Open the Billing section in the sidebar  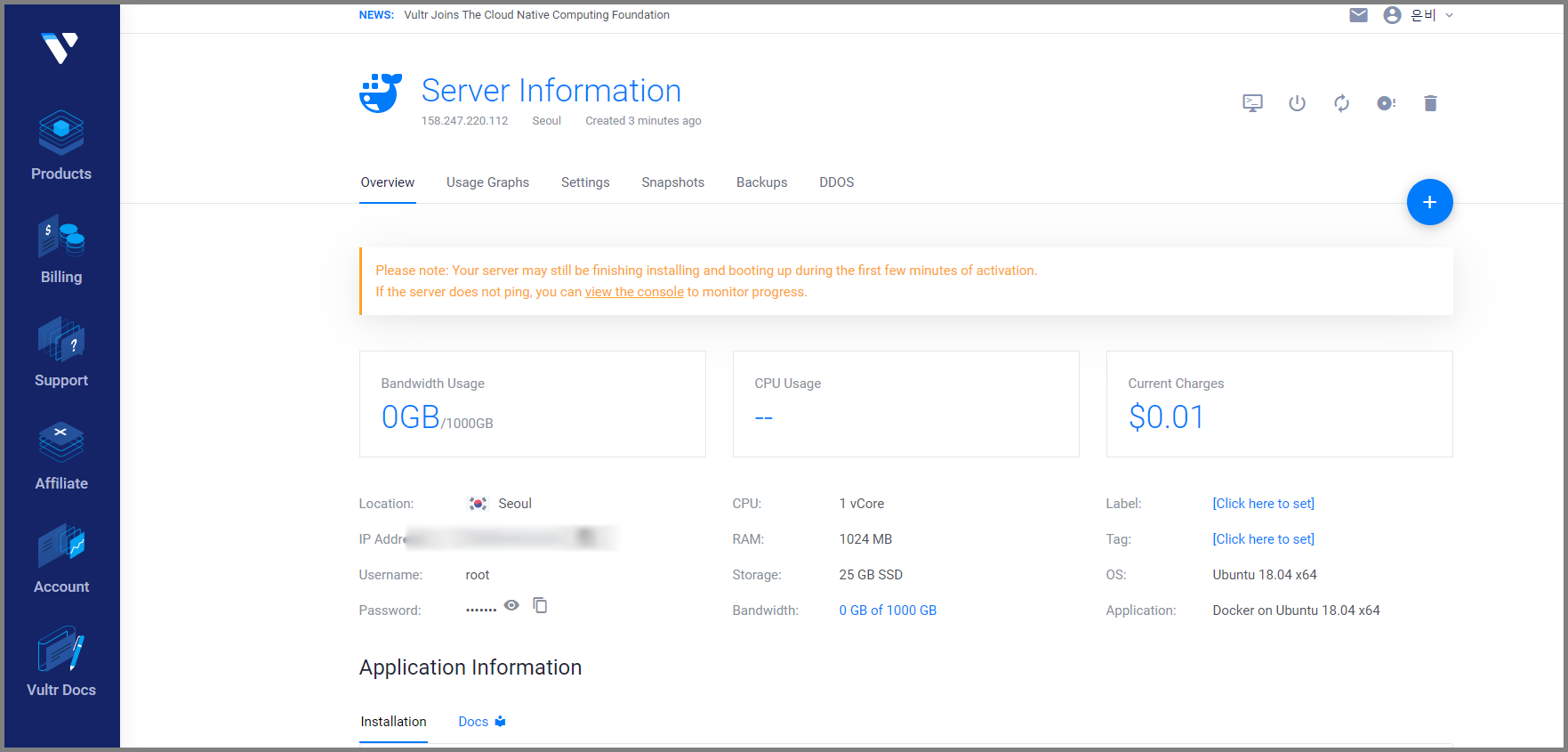[x=61, y=249]
